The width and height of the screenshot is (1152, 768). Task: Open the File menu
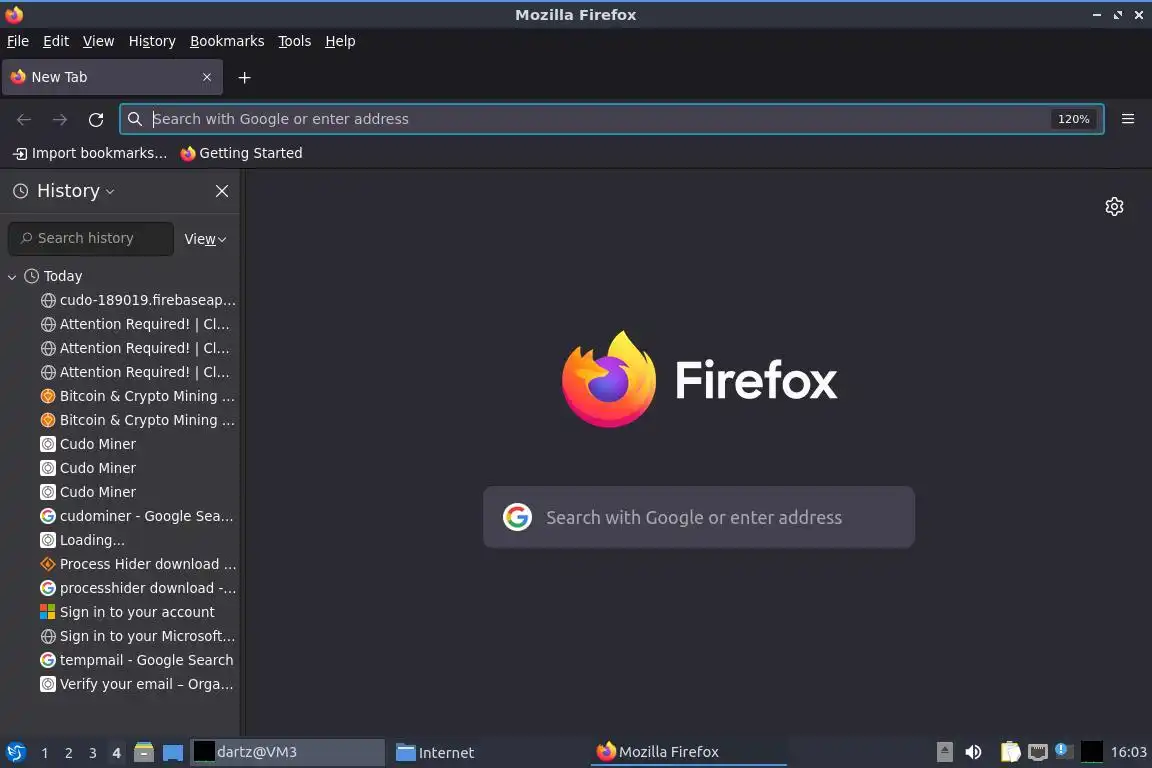point(18,41)
